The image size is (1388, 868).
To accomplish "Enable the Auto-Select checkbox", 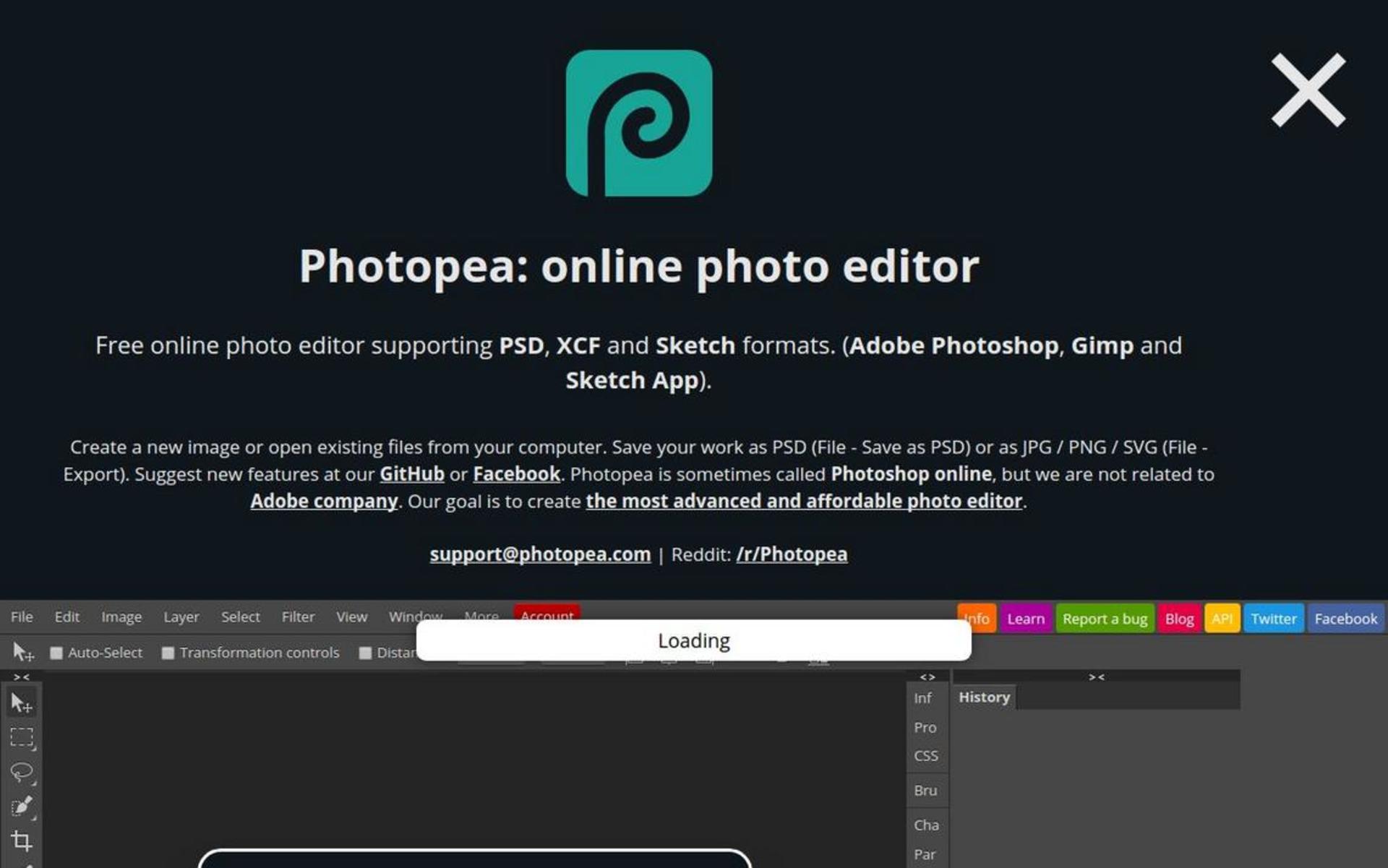I will tap(56, 653).
